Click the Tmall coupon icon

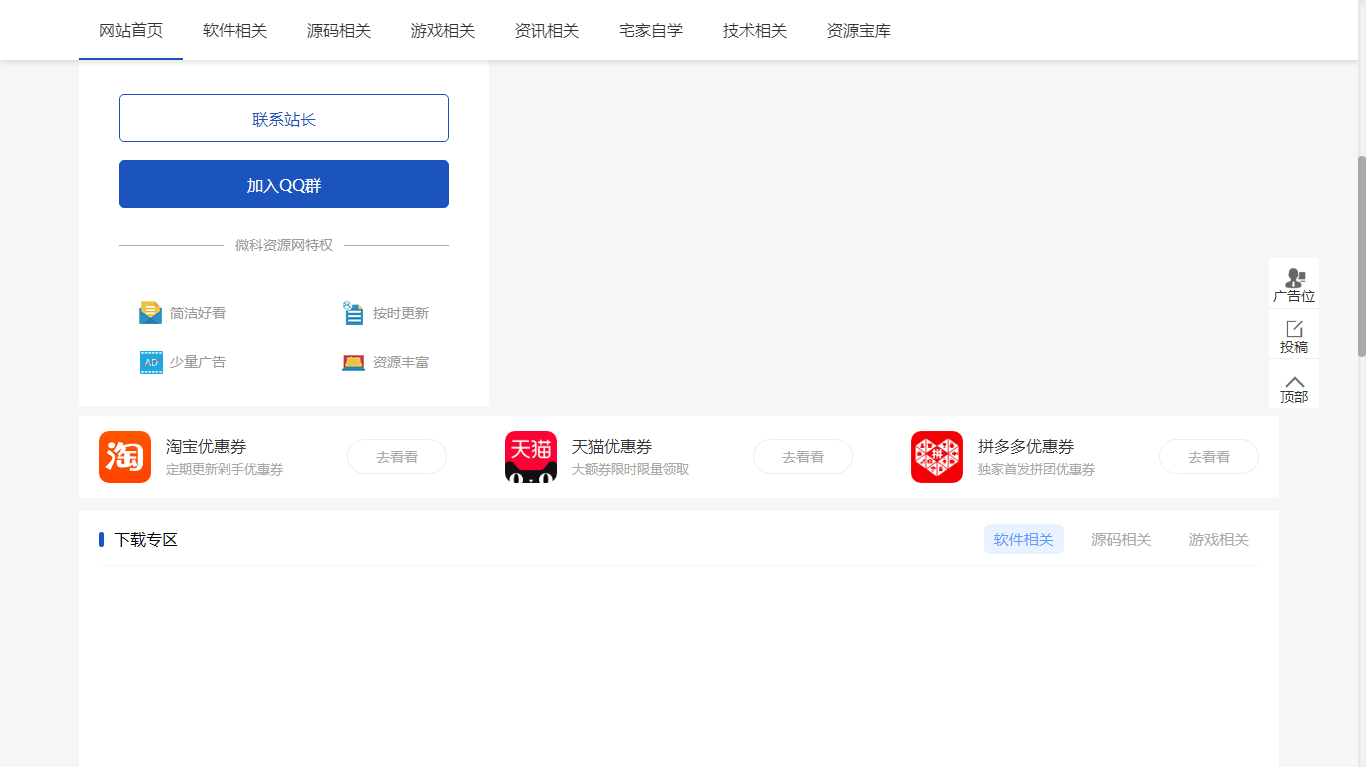530,456
